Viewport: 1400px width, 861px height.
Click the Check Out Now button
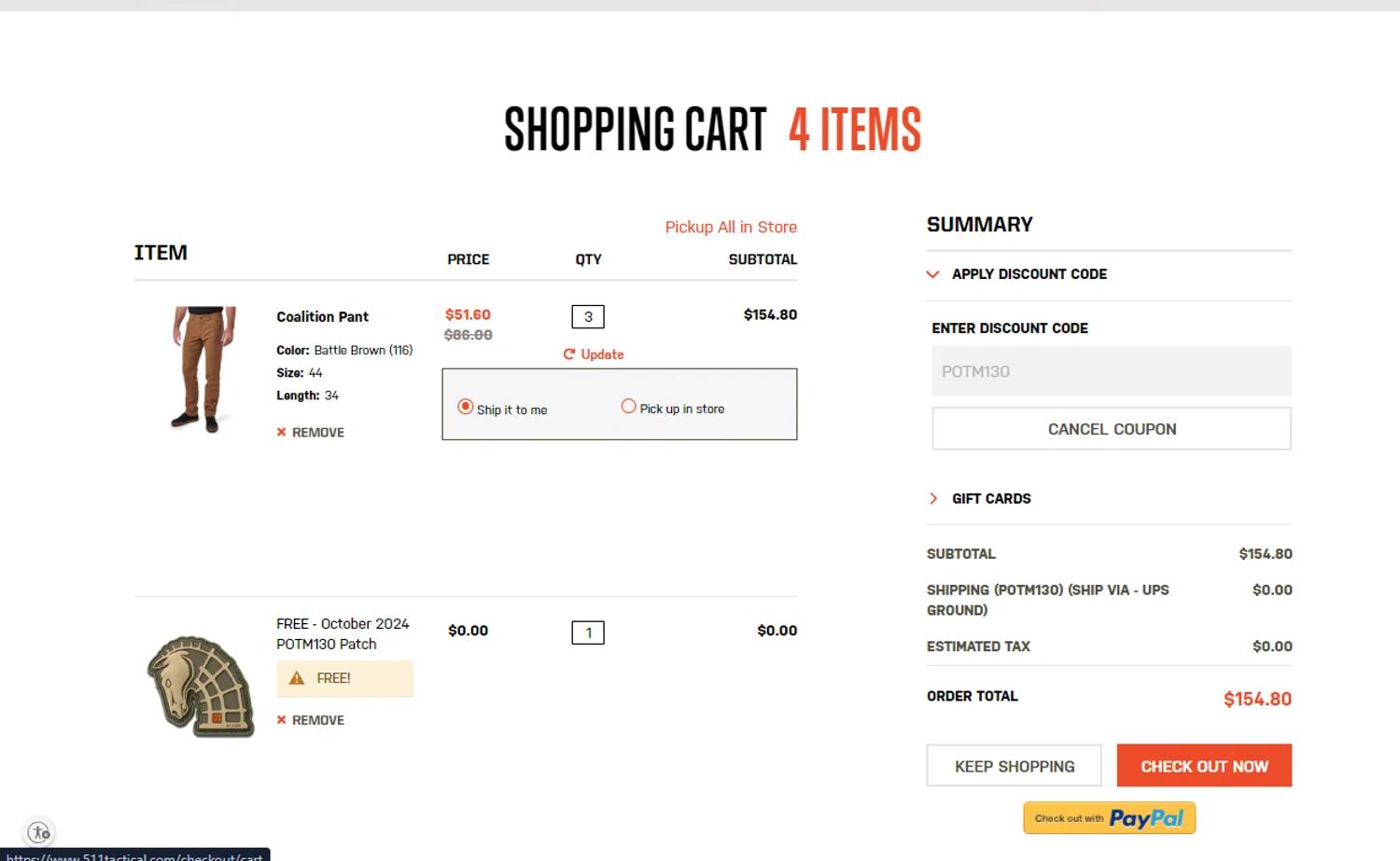pos(1204,766)
